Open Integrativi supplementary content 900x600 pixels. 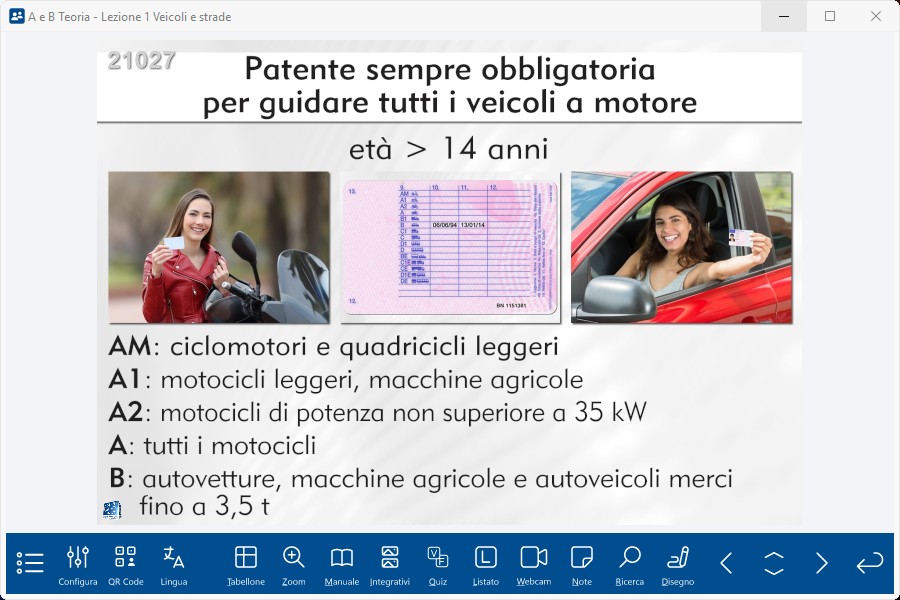click(x=390, y=564)
